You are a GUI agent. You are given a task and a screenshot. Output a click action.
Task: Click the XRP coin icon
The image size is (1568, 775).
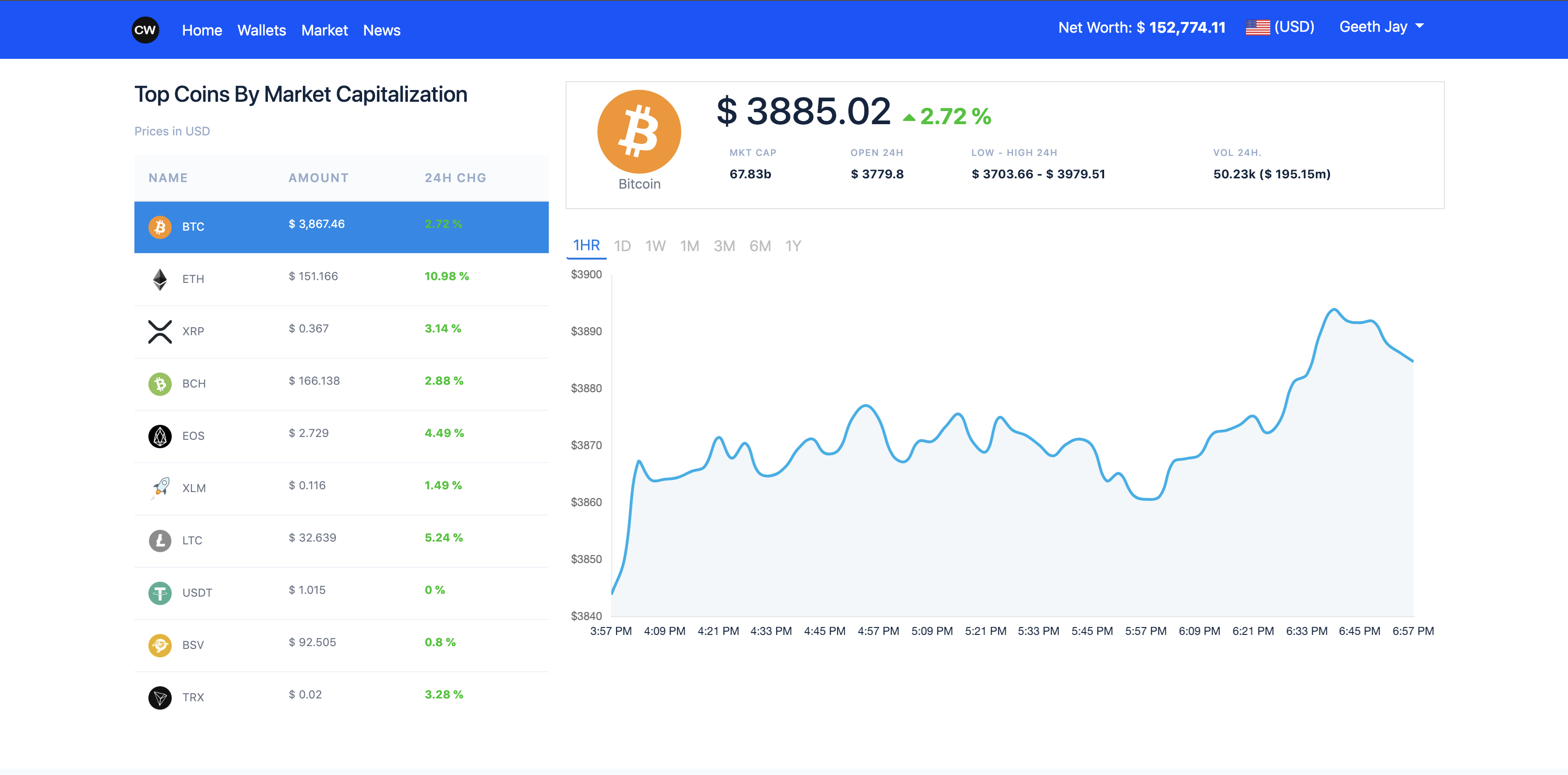point(160,332)
